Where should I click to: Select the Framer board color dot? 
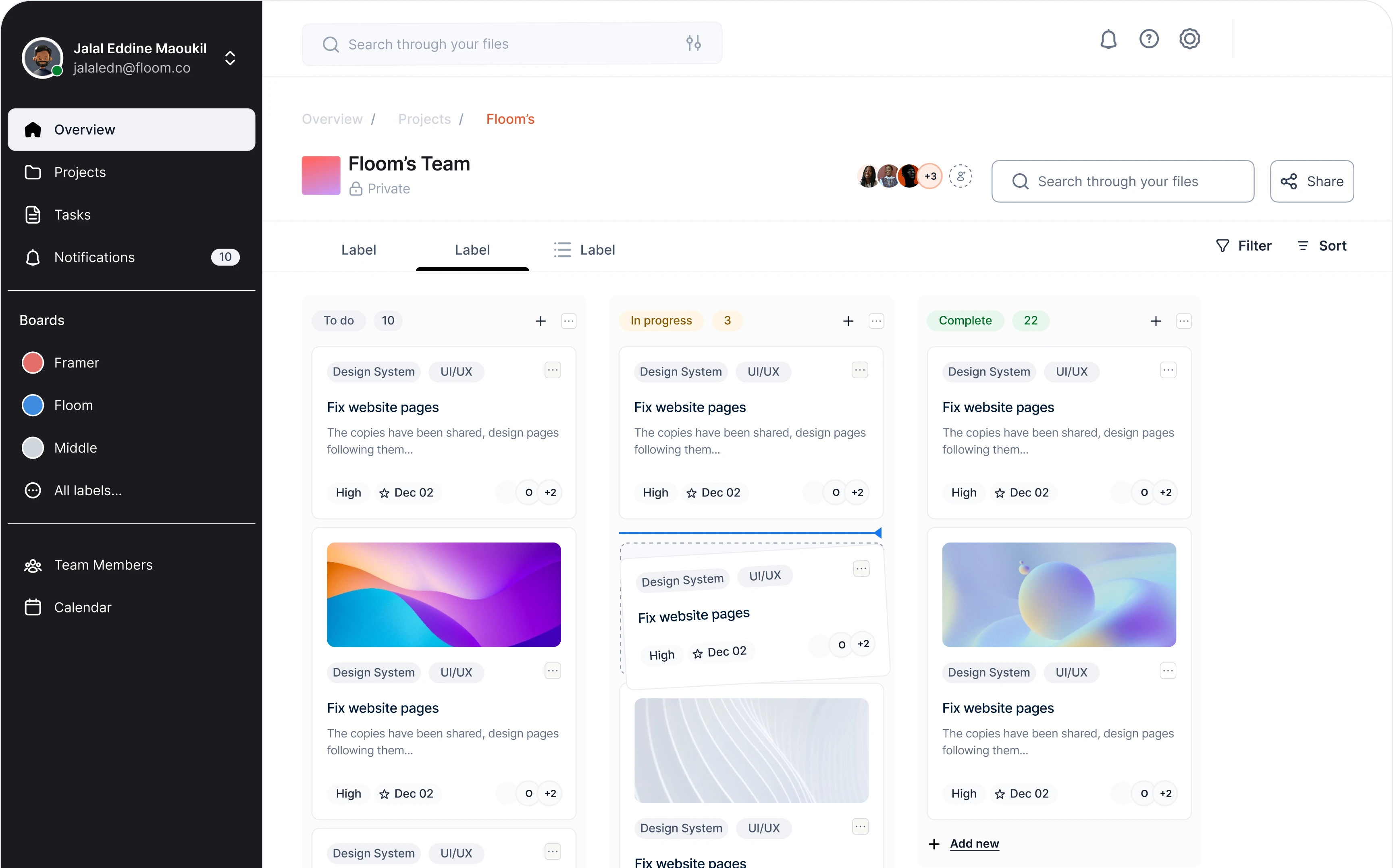pyautogui.click(x=33, y=362)
